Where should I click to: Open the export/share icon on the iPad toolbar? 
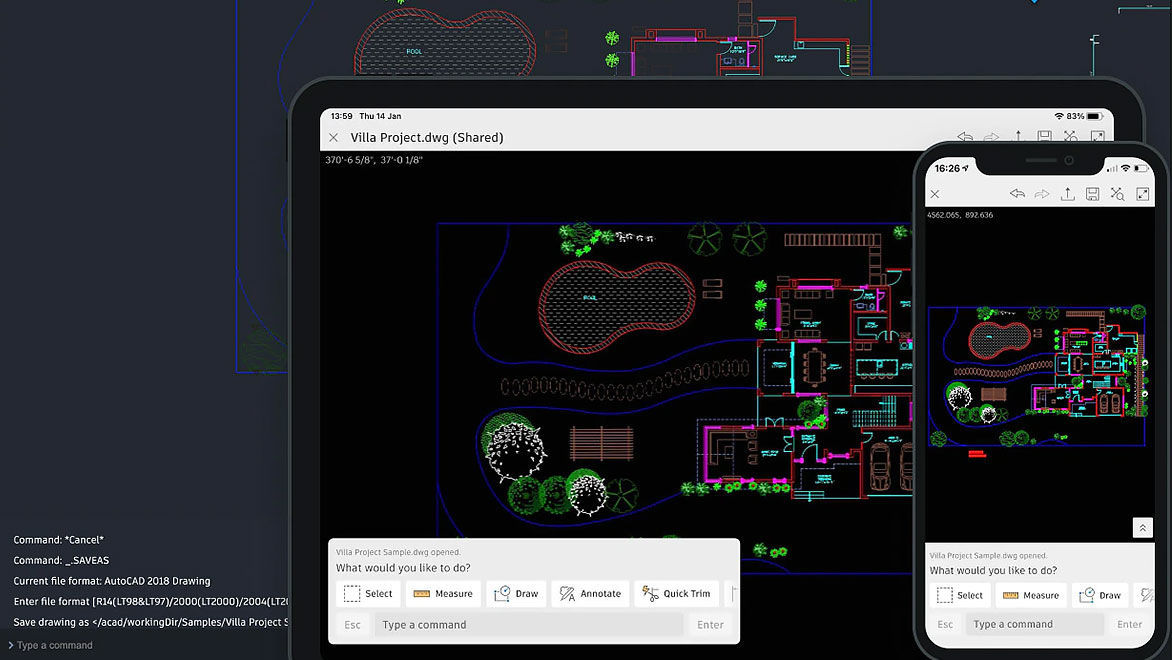click(1017, 136)
